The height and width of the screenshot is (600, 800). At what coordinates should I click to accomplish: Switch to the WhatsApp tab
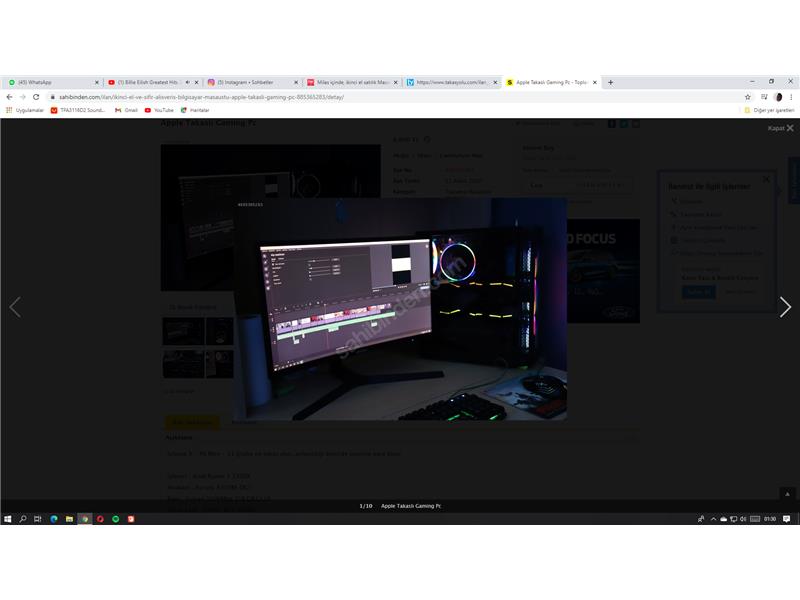(x=51, y=82)
